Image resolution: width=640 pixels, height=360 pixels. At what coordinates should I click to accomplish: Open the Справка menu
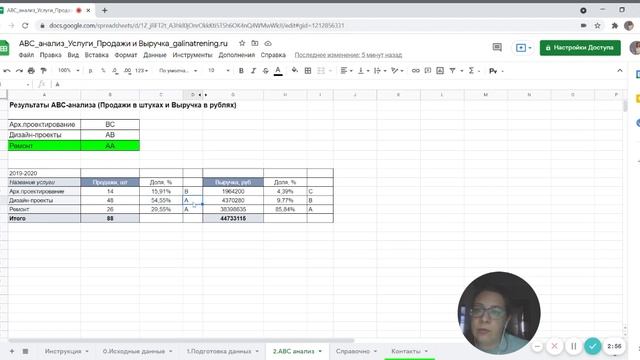tap(273, 55)
